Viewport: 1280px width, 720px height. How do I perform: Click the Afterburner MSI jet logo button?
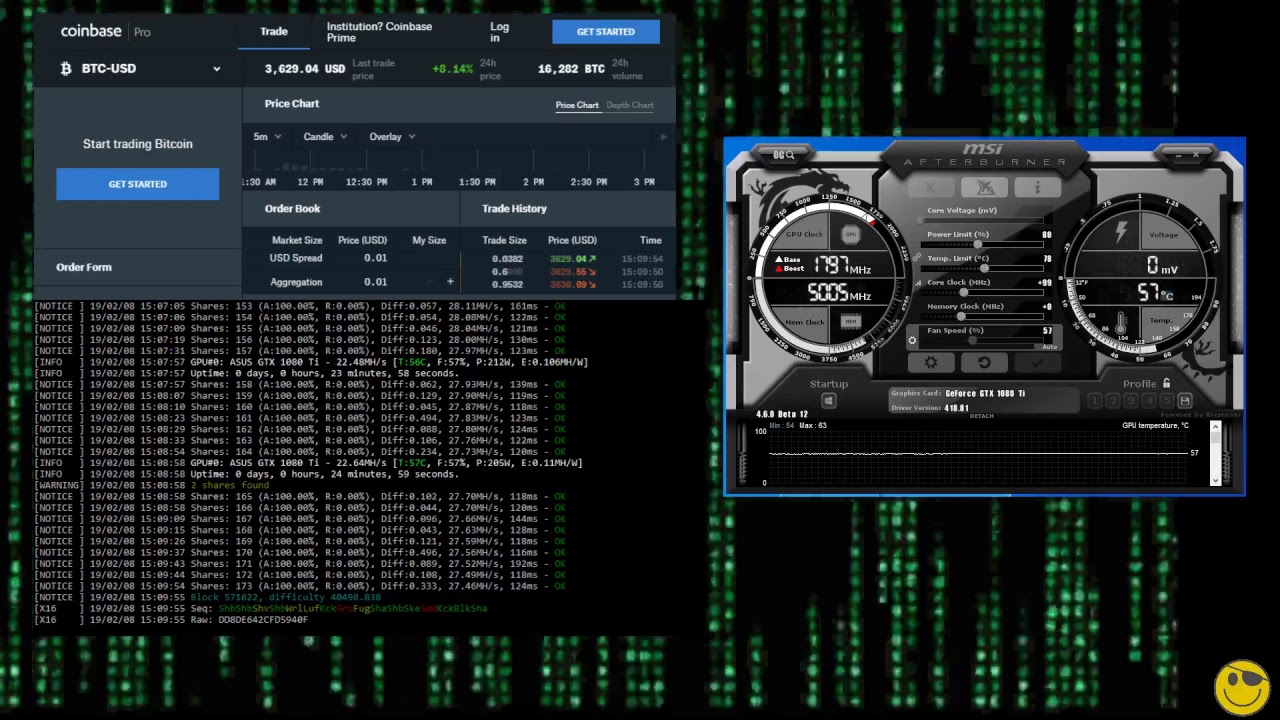(984, 188)
